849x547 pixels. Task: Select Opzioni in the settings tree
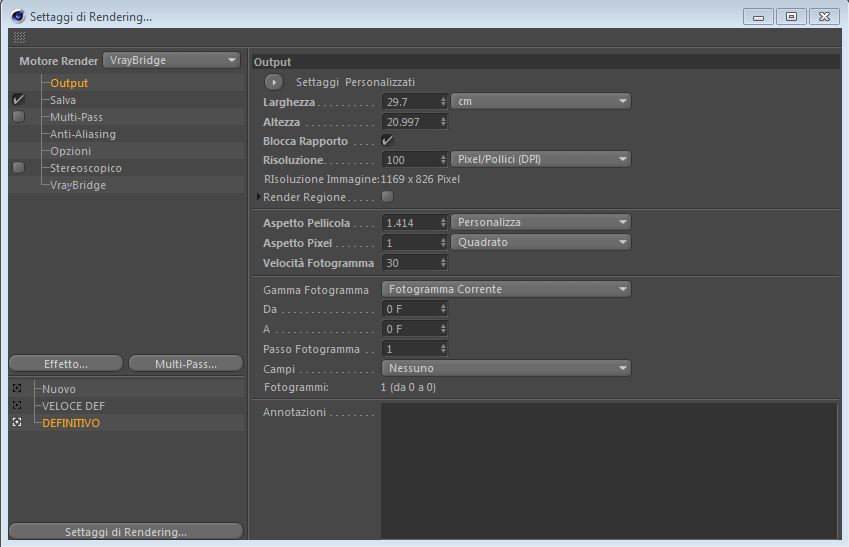pyautogui.click(x=70, y=151)
